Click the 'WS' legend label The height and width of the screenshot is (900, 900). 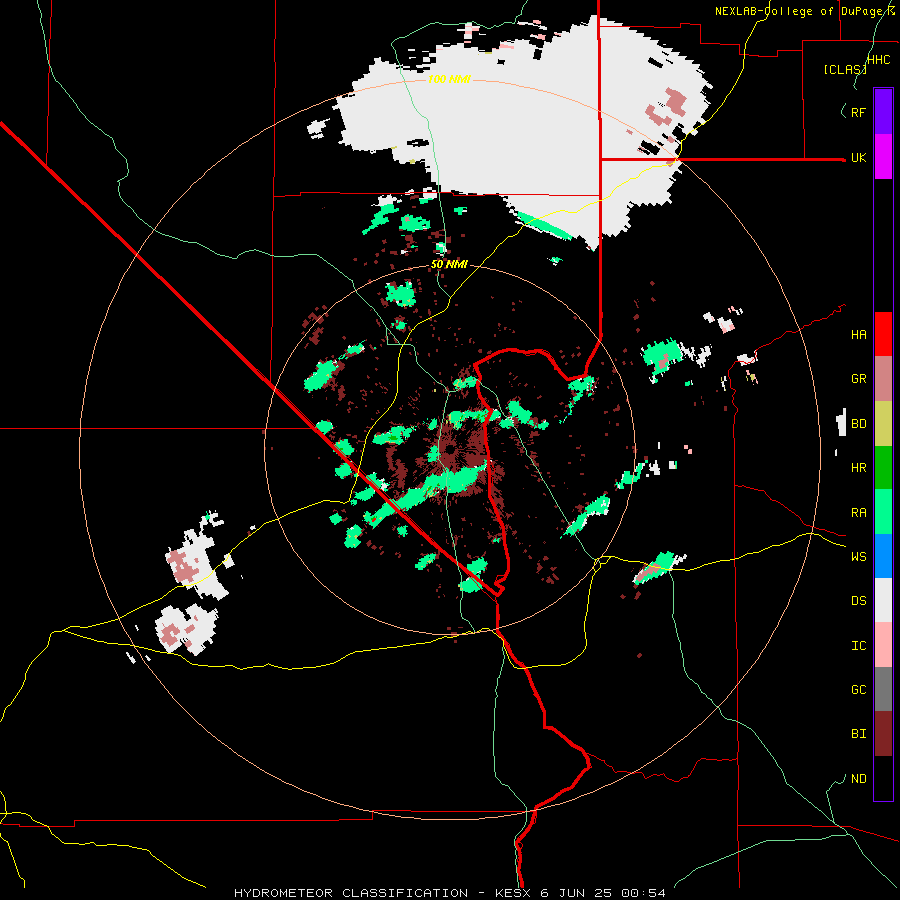858,557
